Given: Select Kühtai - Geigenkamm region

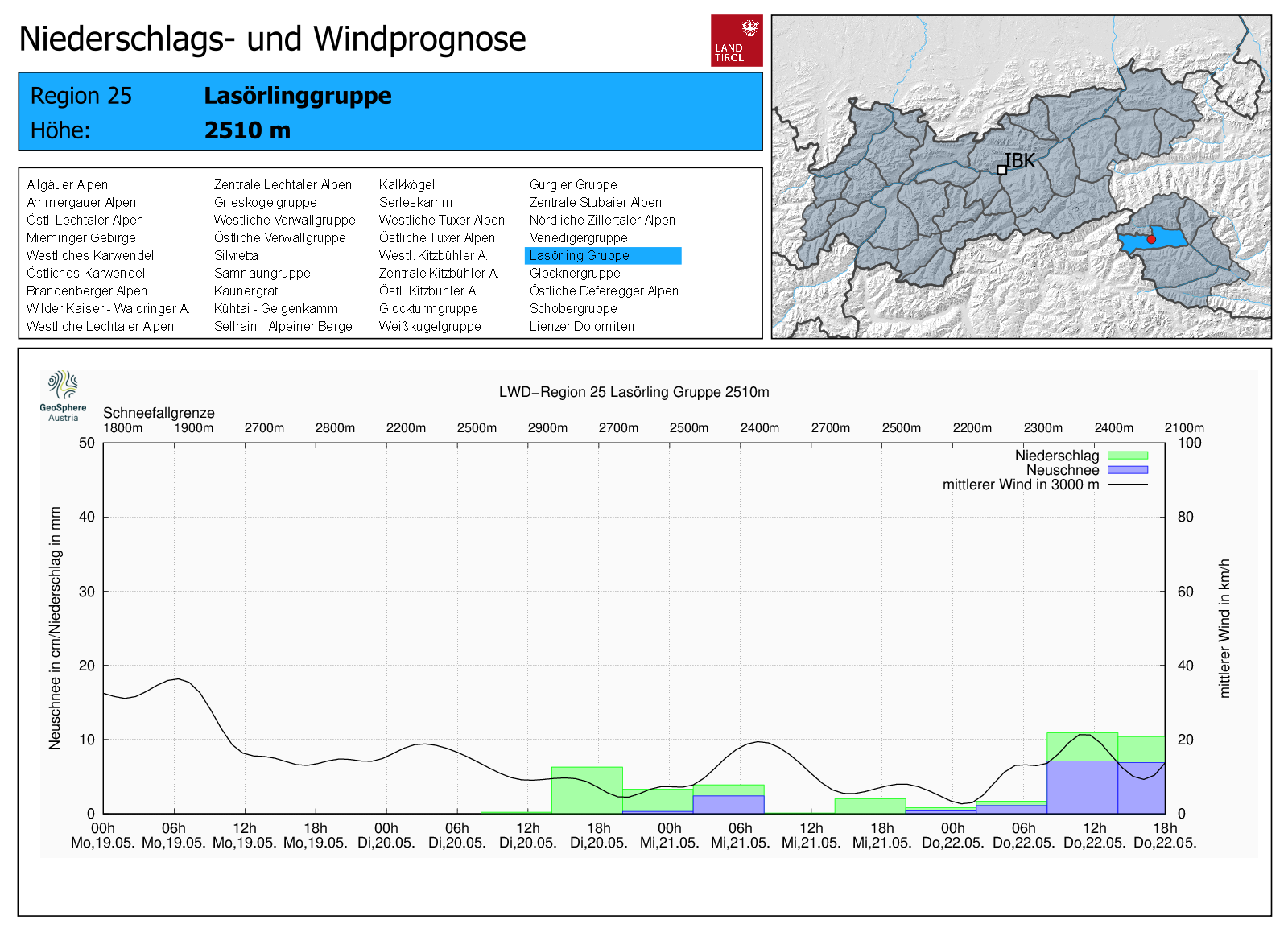Looking at the screenshot, I should click(x=275, y=309).
